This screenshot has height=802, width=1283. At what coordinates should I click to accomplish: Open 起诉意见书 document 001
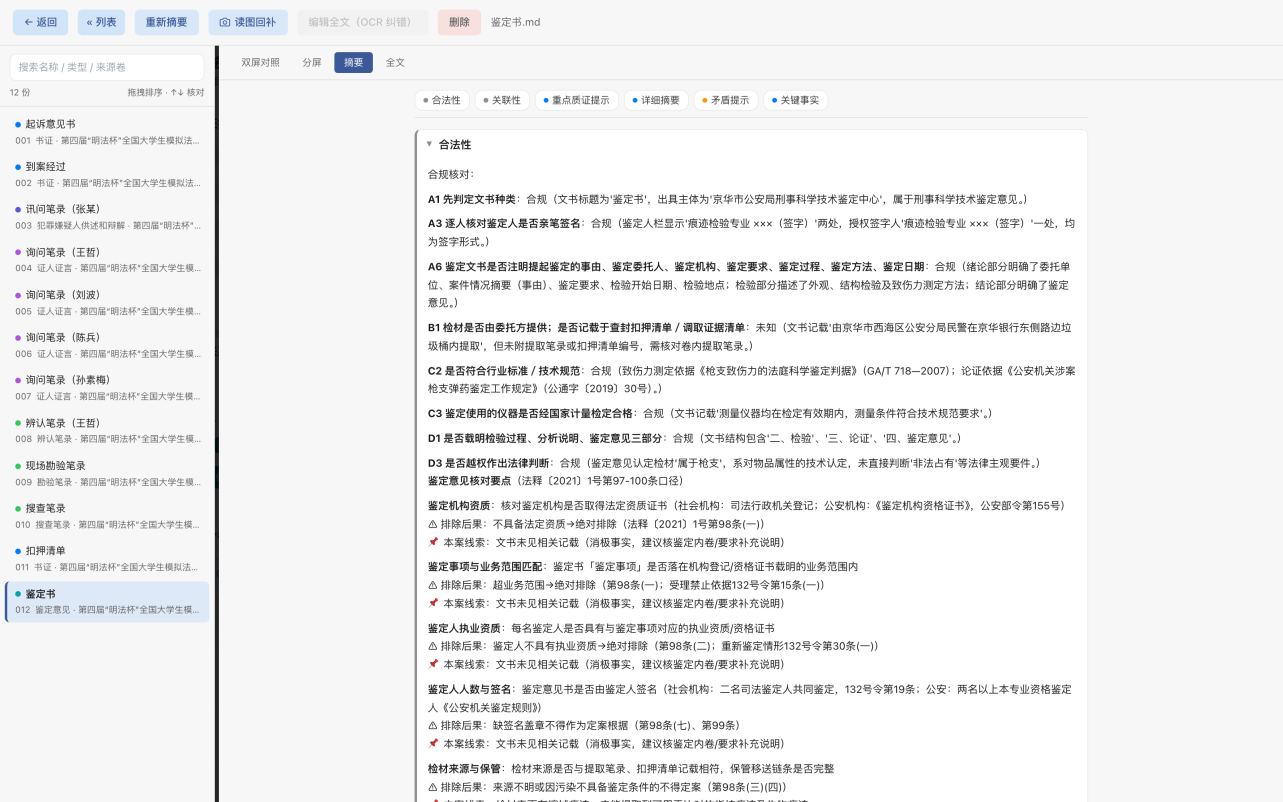click(107, 131)
